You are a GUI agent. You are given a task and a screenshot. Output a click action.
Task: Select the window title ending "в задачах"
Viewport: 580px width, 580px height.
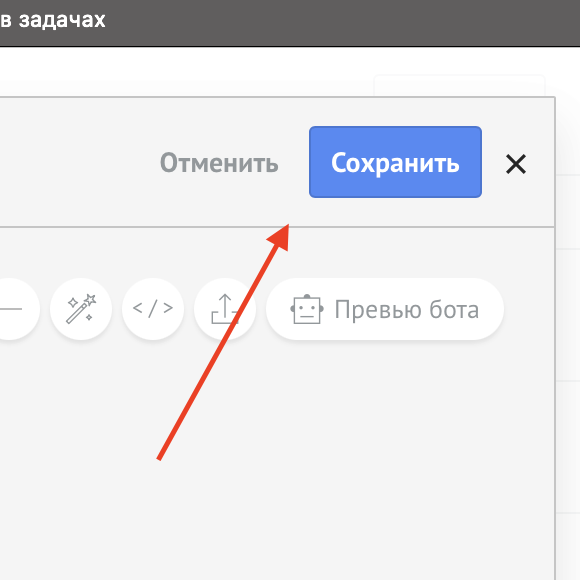(x=53, y=20)
